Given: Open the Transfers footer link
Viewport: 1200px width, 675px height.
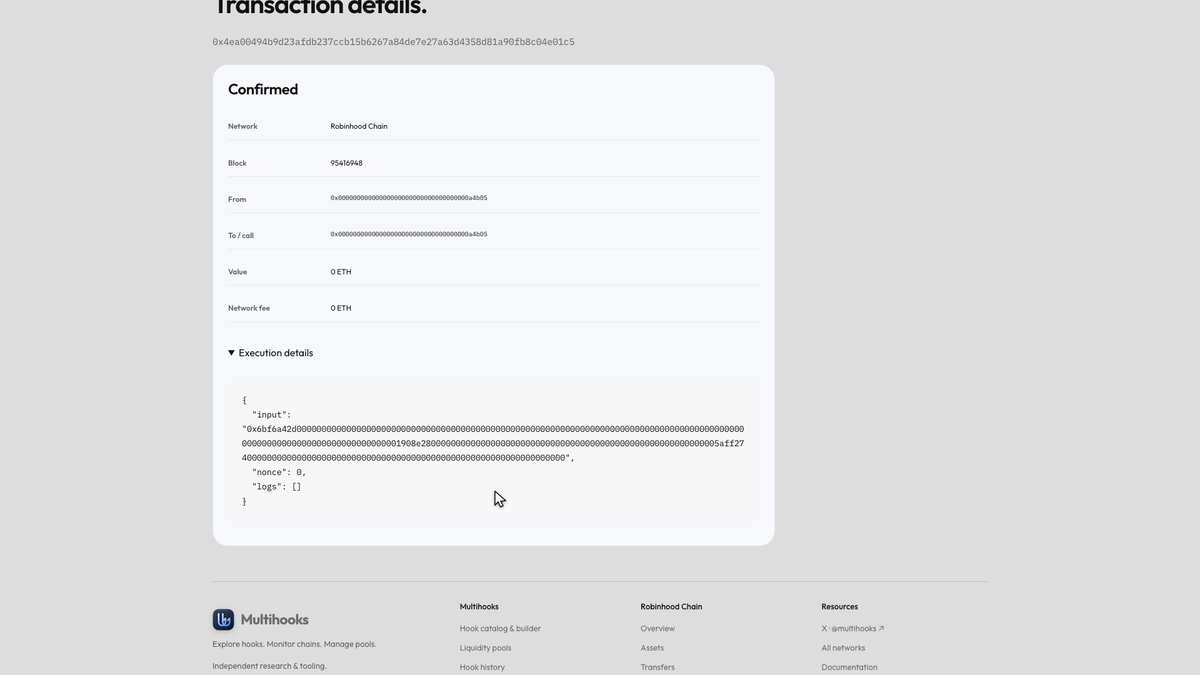Looking at the screenshot, I should (658, 667).
